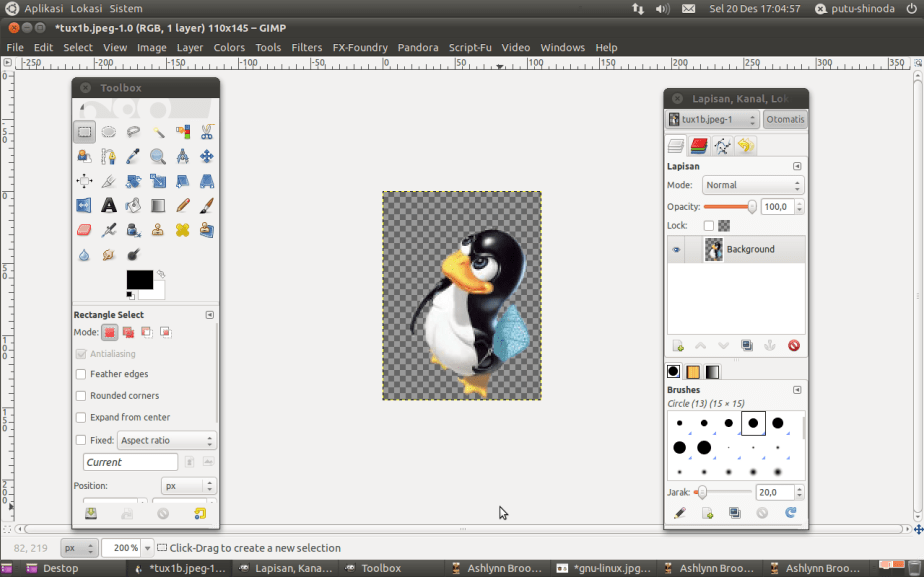Select the Crop tool

(x=108, y=181)
